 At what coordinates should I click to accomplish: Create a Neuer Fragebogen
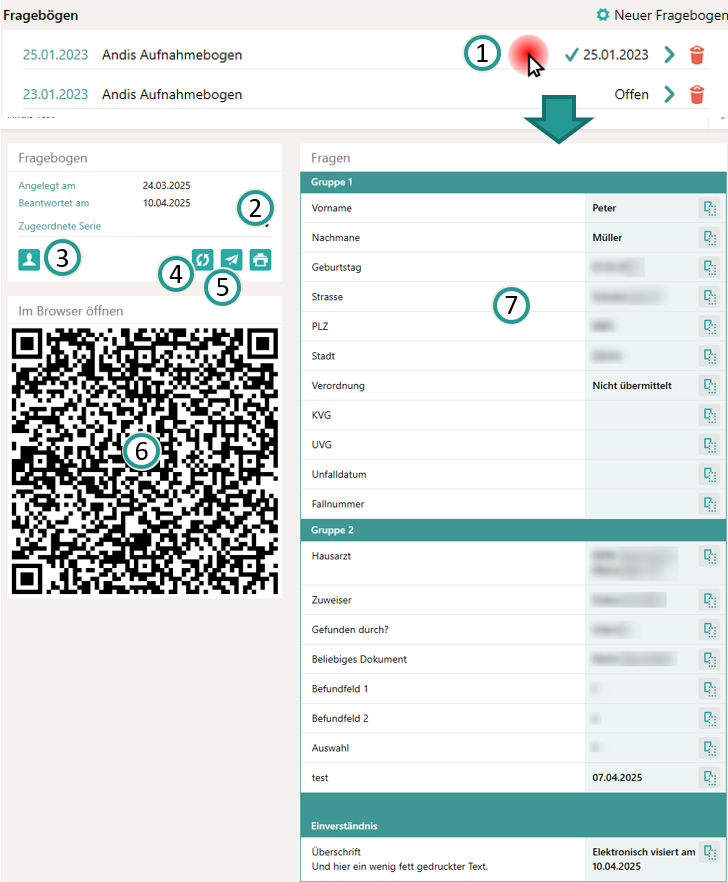pos(670,15)
